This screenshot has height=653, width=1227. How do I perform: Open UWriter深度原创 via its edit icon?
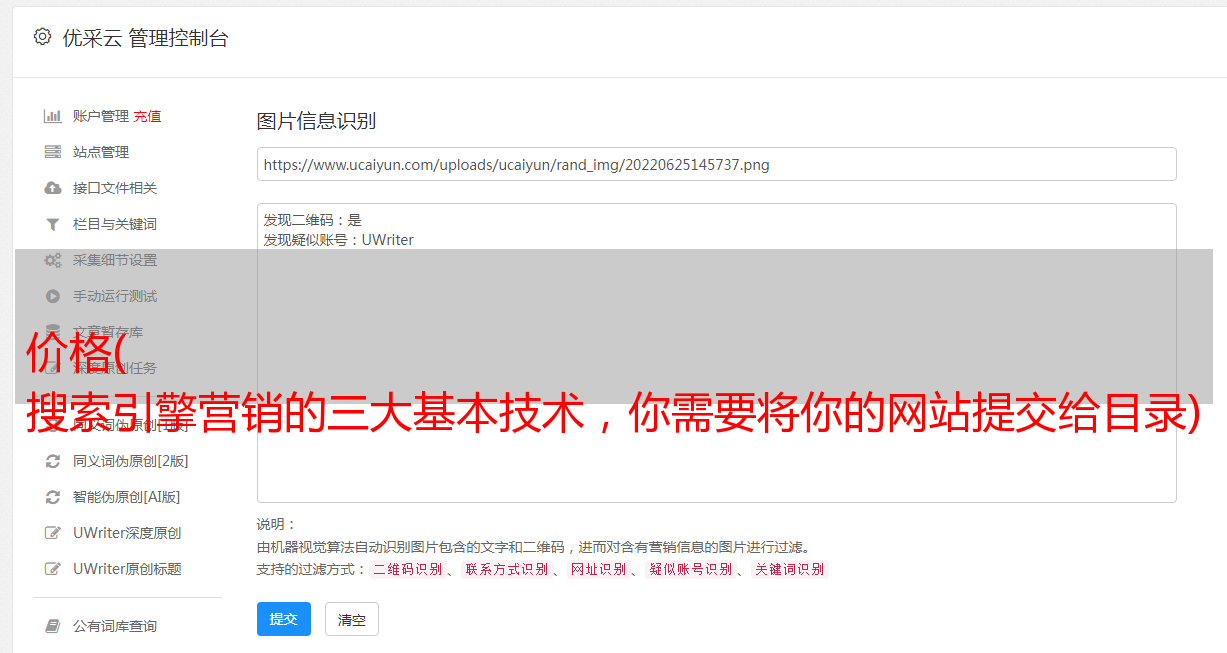pyautogui.click(x=53, y=533)
